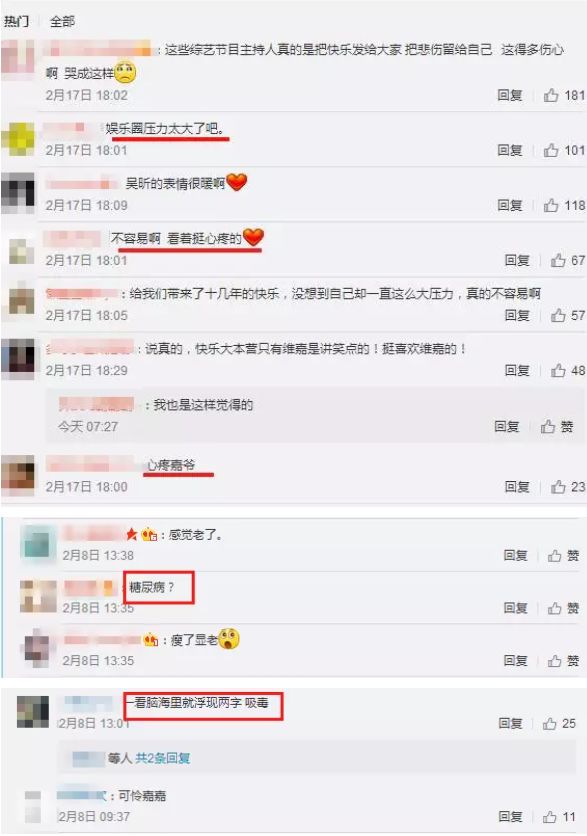Open avatar of 吴昕的表情很暖啊 commenter
Screen dimensions: 587x836
19,193
